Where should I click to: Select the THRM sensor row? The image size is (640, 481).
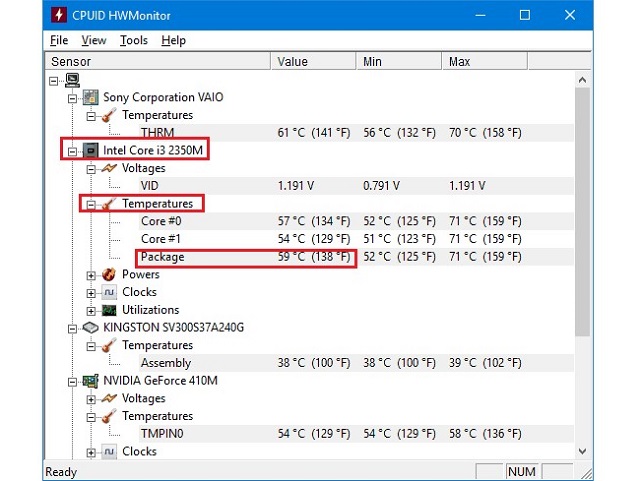click(x=356, y=133)
